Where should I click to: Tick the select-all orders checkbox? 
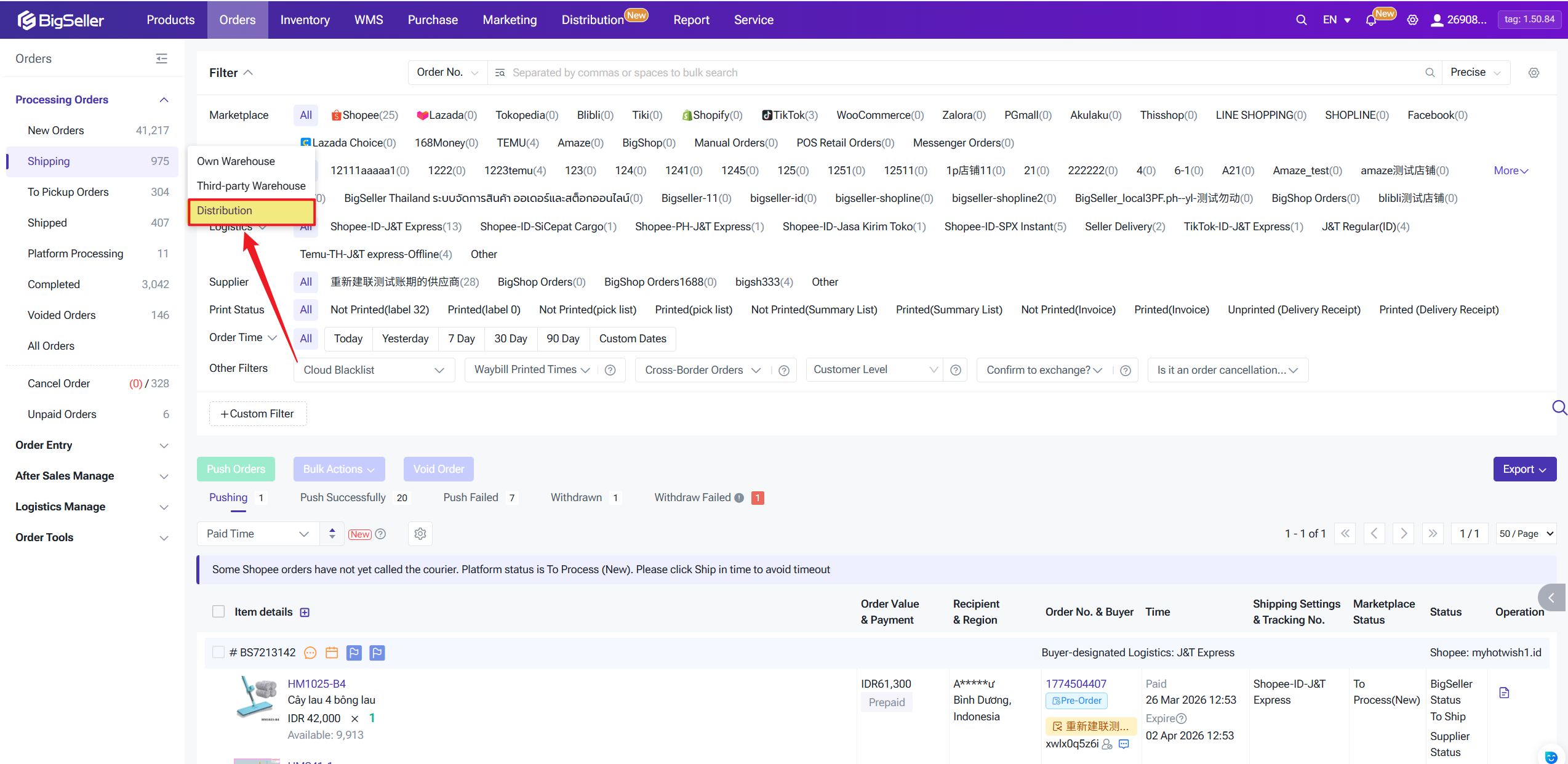point(218,611)
